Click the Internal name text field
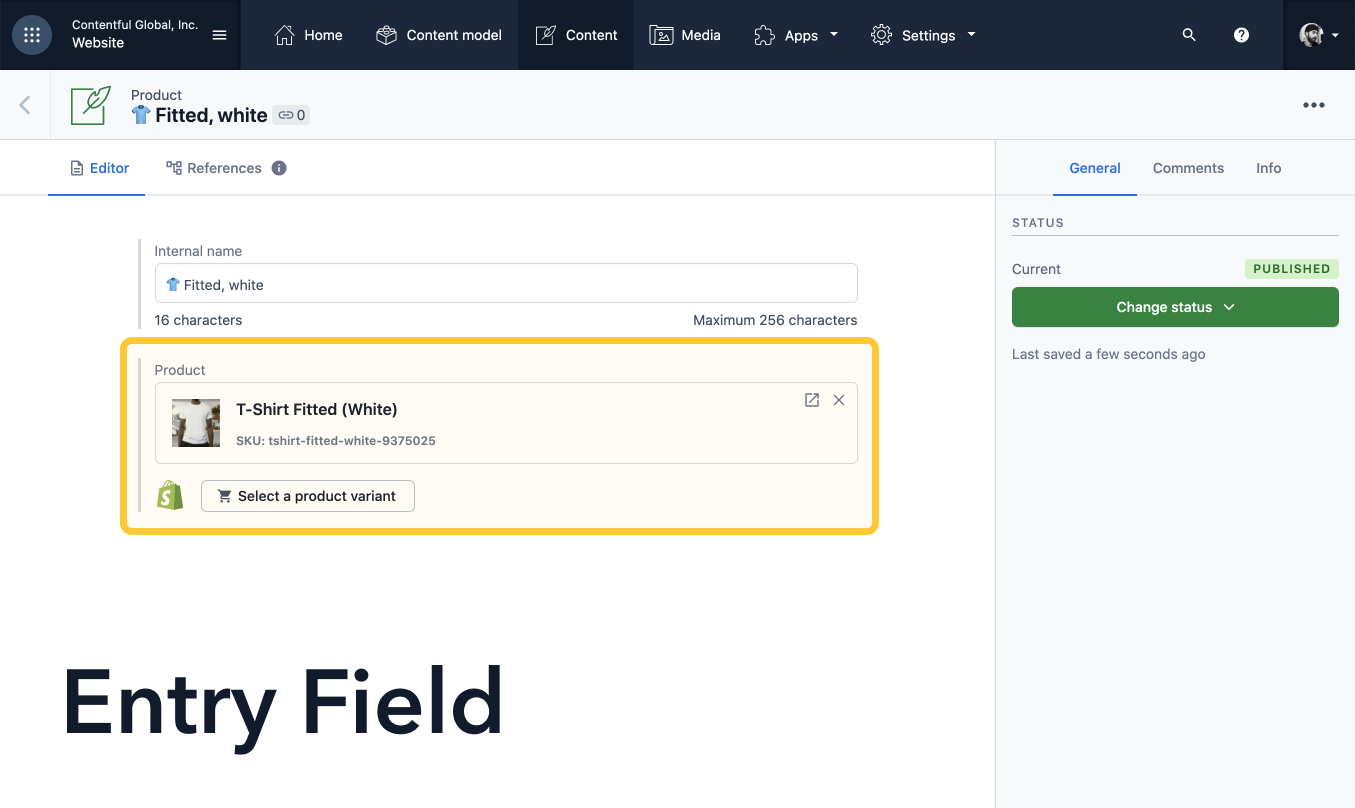Viewport: 1355px width, 808px height. [x=506, y=284]
